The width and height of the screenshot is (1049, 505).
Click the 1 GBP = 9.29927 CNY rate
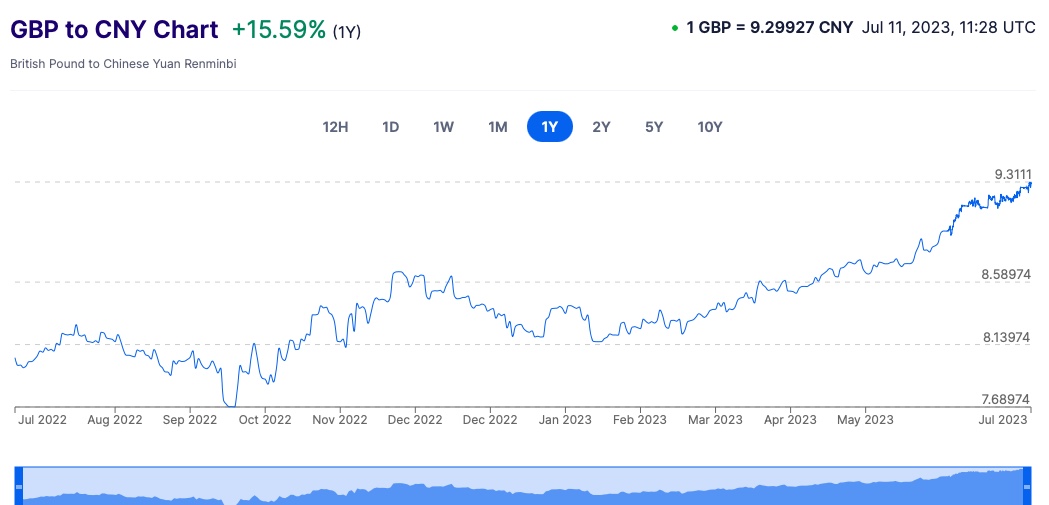tap(769, 27)
